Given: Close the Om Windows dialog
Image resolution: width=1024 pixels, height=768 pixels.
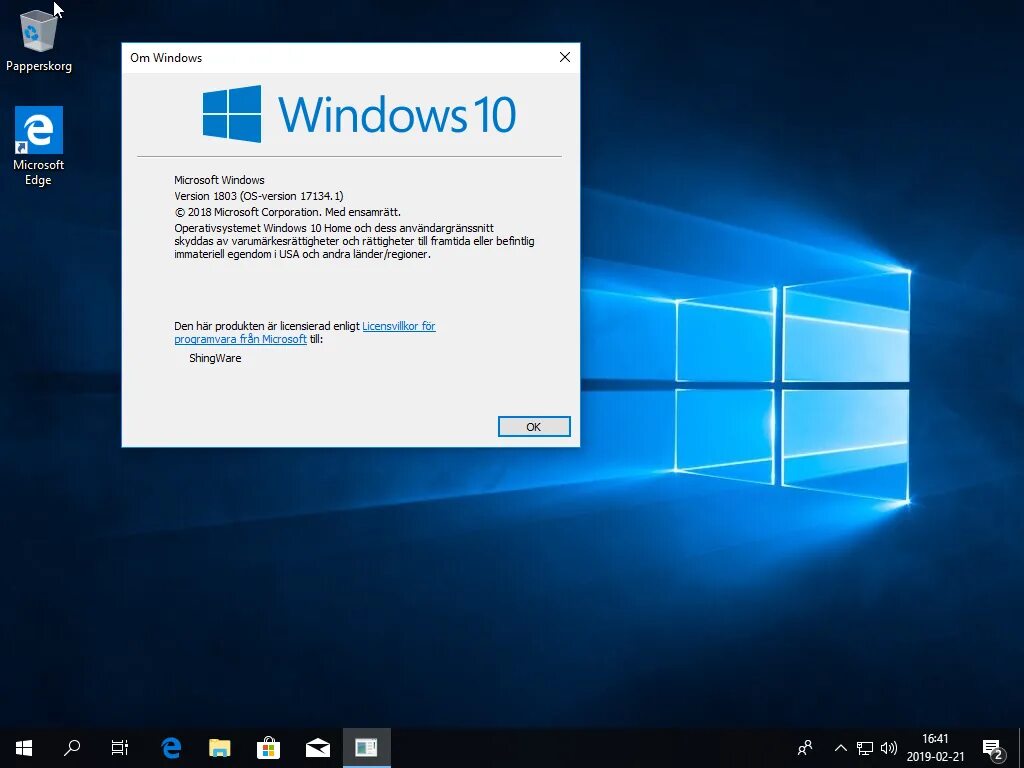Looking at the screenshot, I should pos(565,57).
